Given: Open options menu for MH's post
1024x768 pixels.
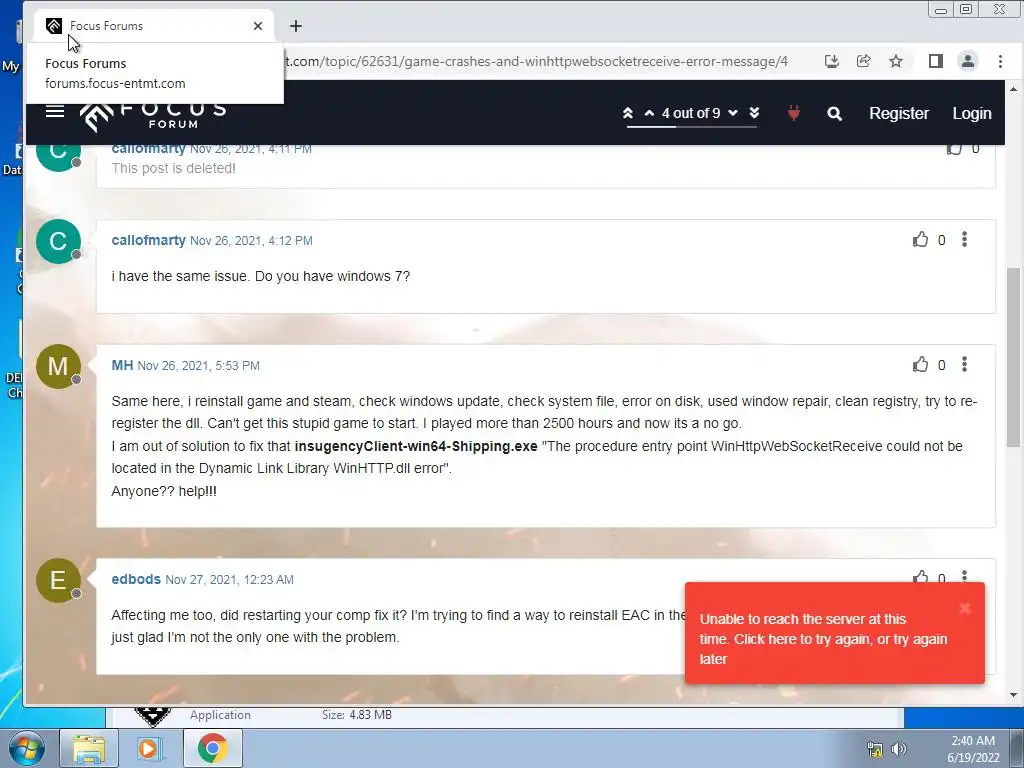Looking at the screenshot, I should (965, 364).
